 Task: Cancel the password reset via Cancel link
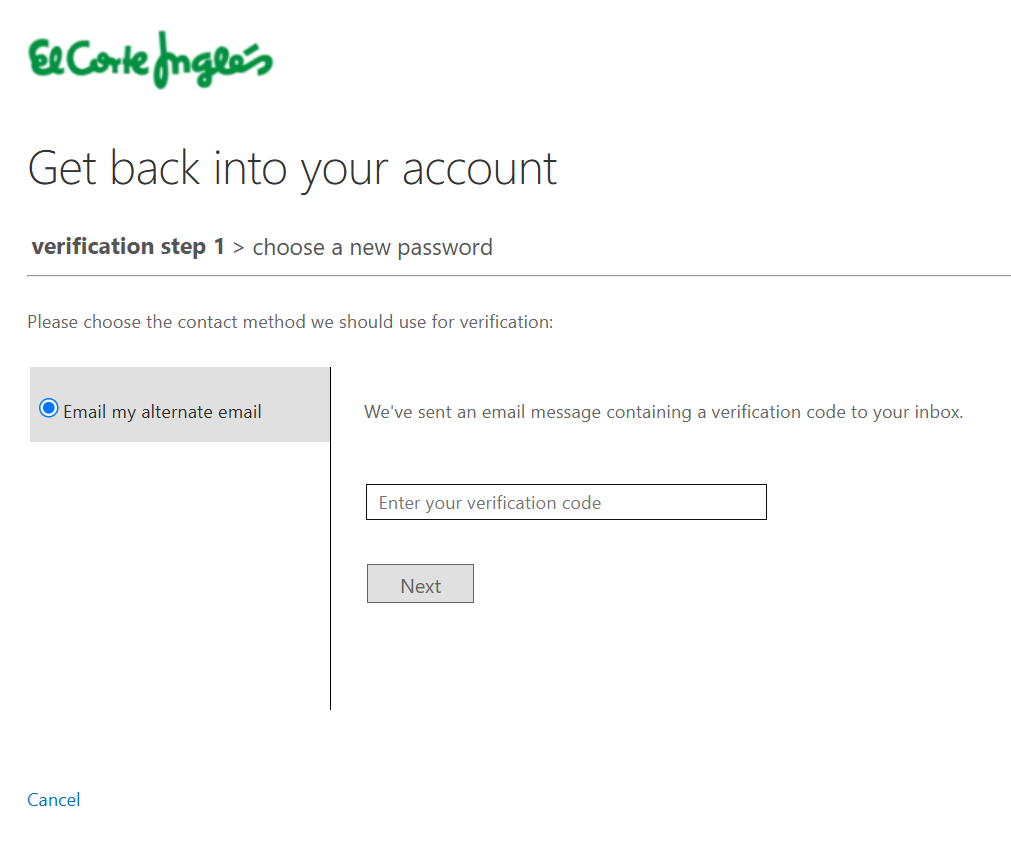[x=54, y=800]
